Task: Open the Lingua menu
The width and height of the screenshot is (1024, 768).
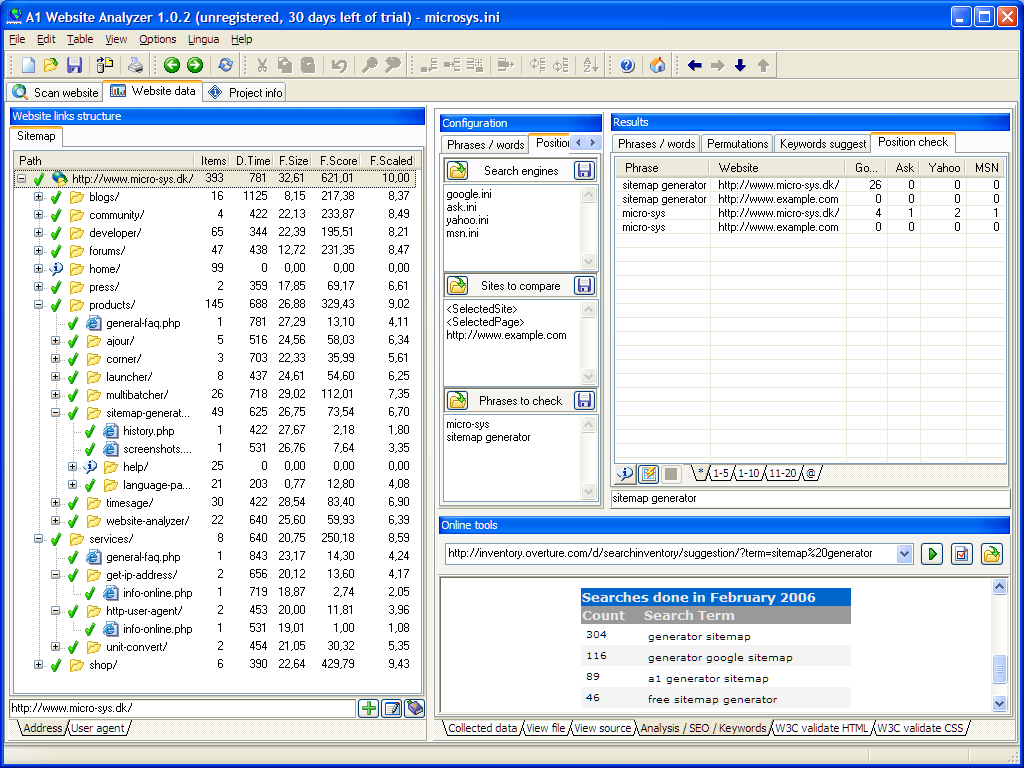Action: point(203,39)
